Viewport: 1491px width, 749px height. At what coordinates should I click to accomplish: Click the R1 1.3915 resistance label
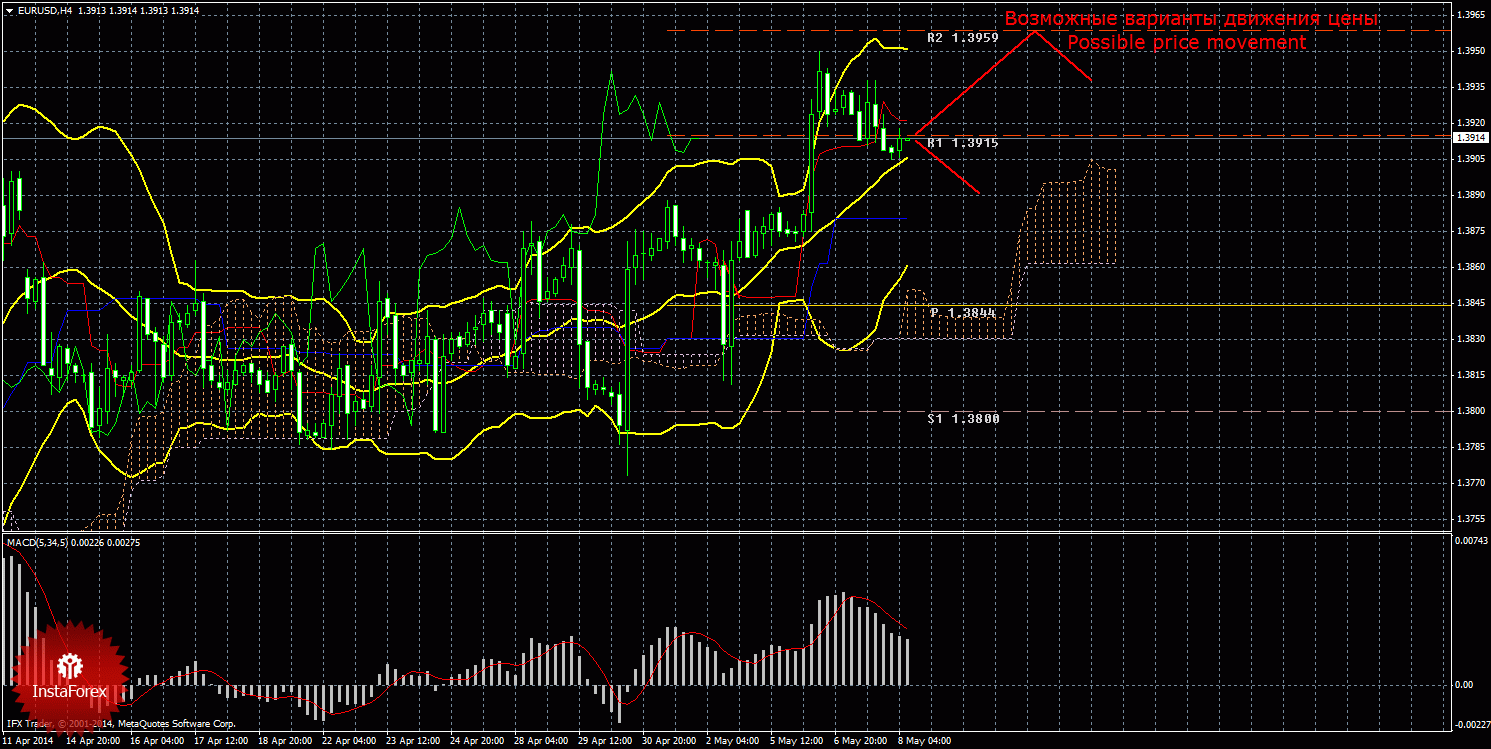coord(963,143)
